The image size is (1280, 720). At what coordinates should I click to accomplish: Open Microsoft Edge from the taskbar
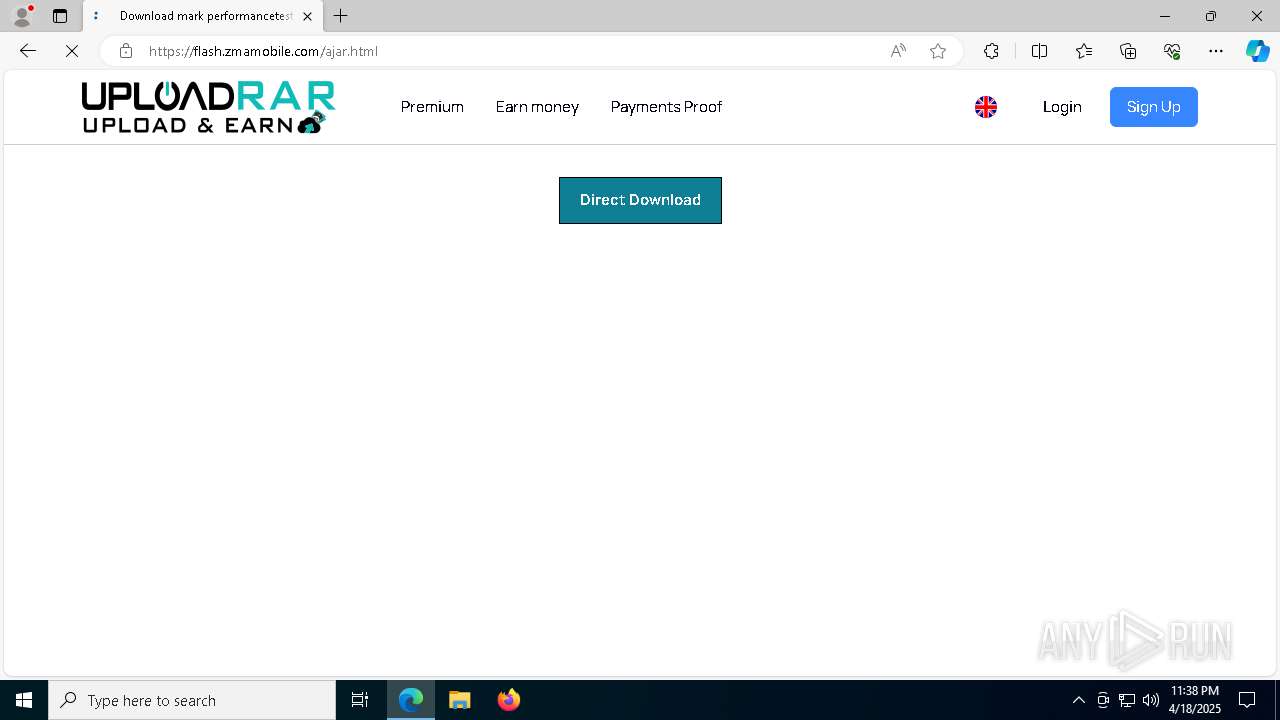(x=411, y=700)
